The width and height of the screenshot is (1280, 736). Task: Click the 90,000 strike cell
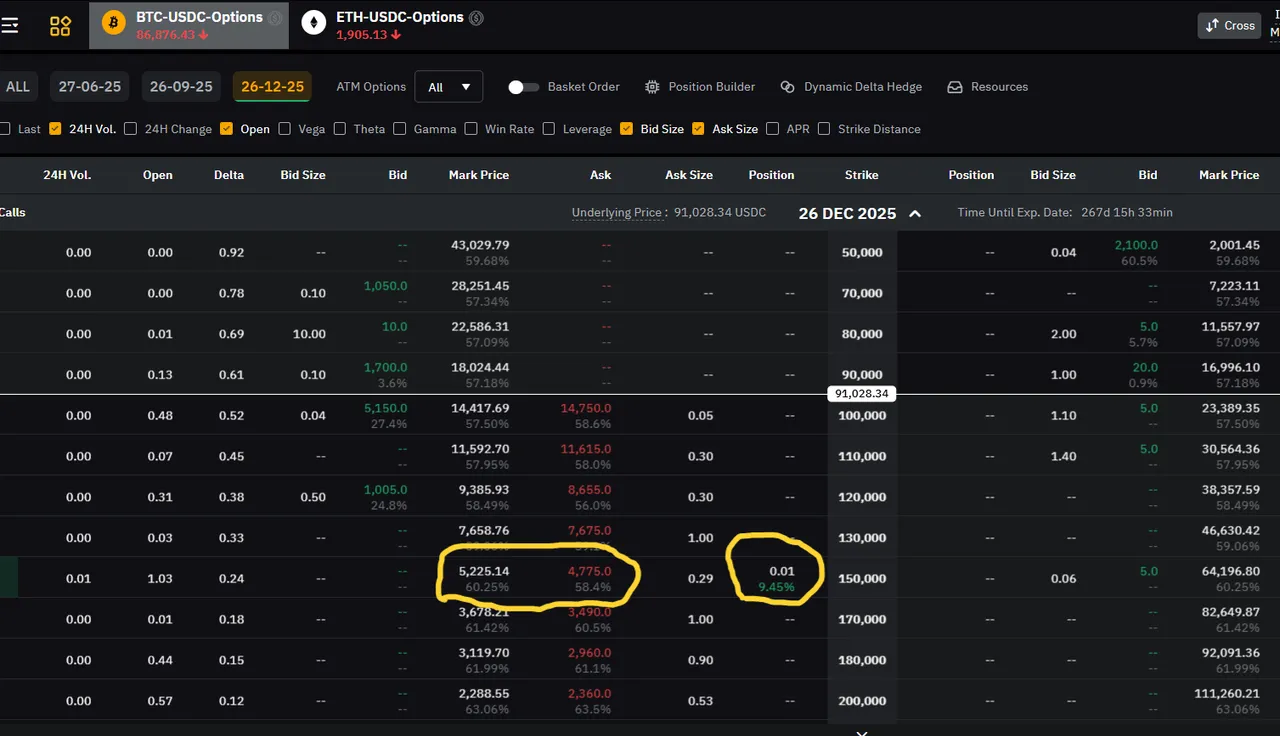pos(861,374)
